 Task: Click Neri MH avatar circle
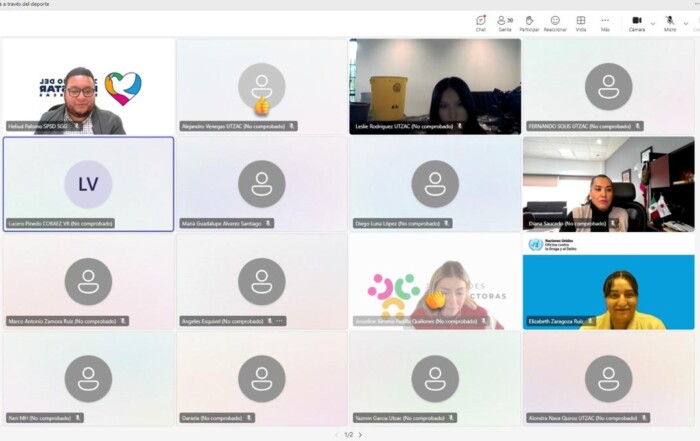[88, 379]
